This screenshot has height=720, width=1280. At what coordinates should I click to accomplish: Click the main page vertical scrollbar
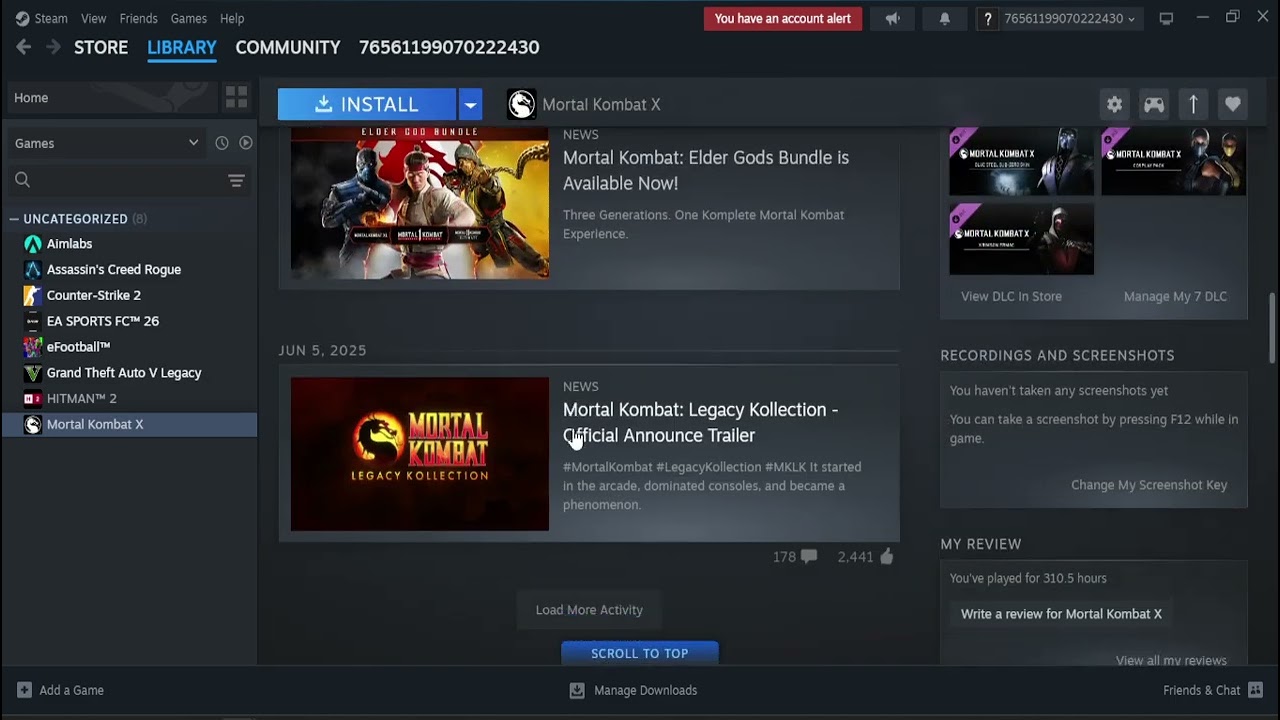pyautogui.click(x=1273, y=329)
